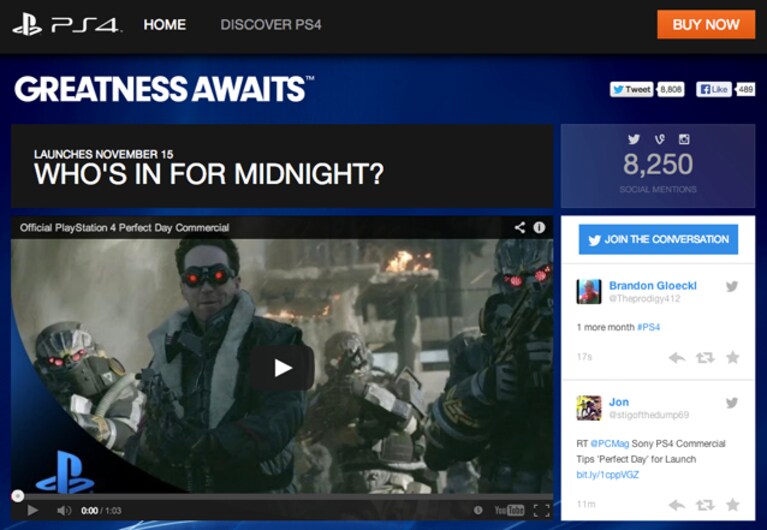The height and width of the screenshot is (530, 767).
Task: Favorite Jon's tweet with star
Action: (733, 505)
